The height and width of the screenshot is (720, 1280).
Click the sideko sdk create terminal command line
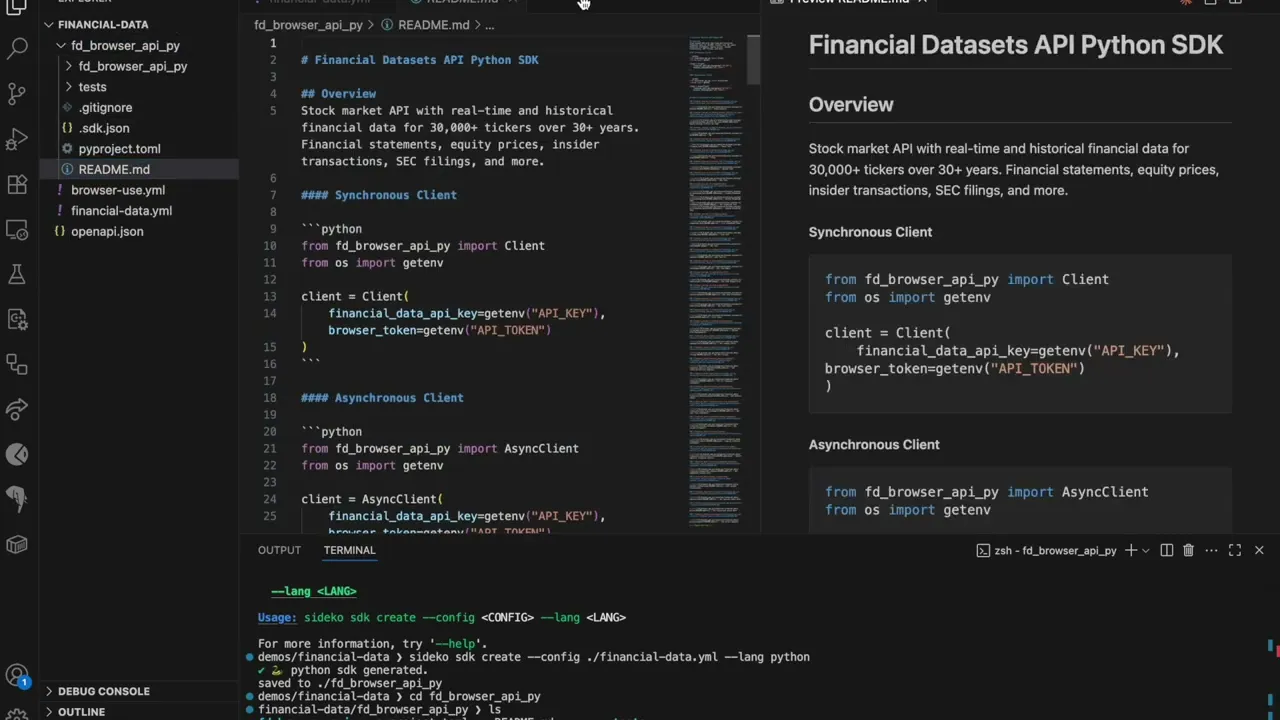pos(609,658)
